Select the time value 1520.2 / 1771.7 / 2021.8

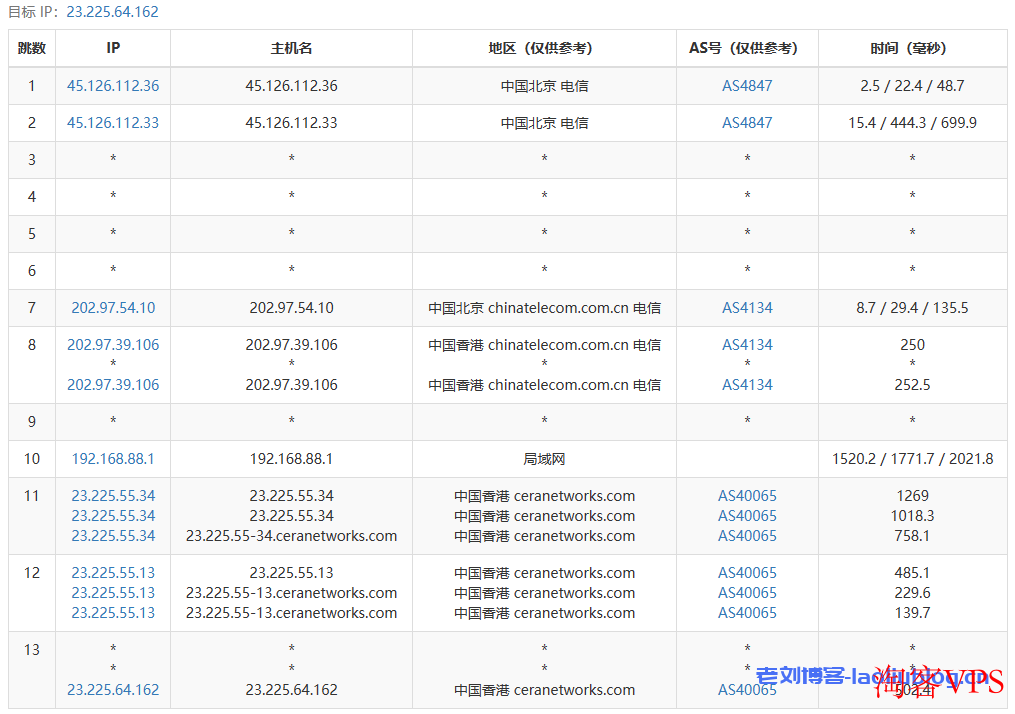pyautogui.click(x=912, y=459)
